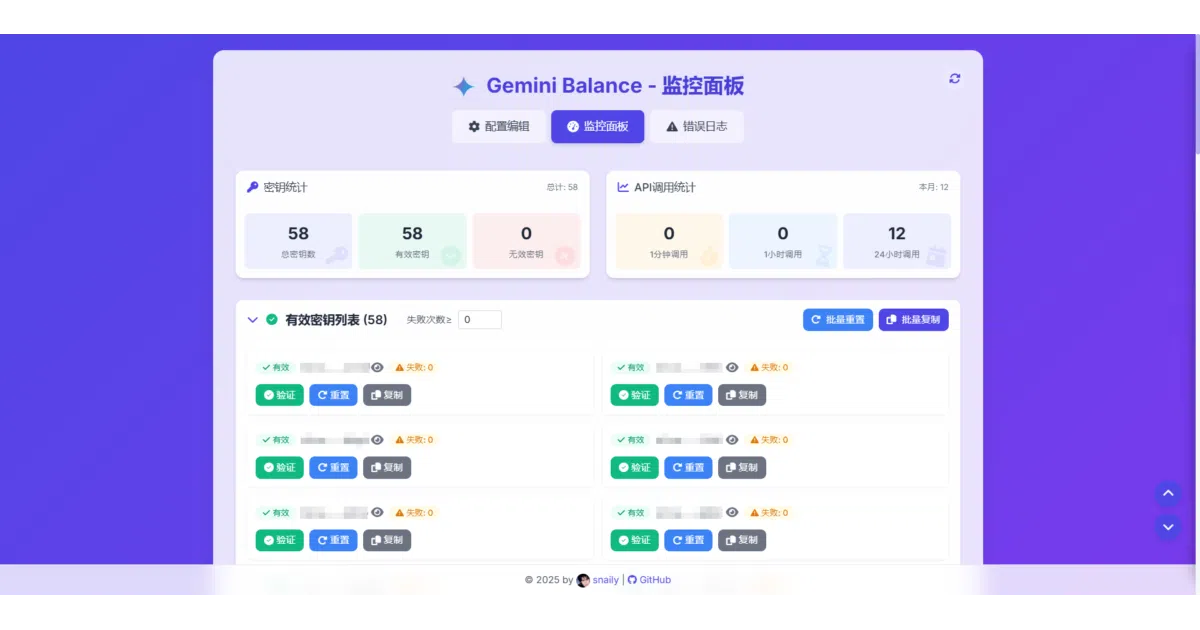
Task: Click the 失败次数 threshold input field
Action: [x=480, y=320]
